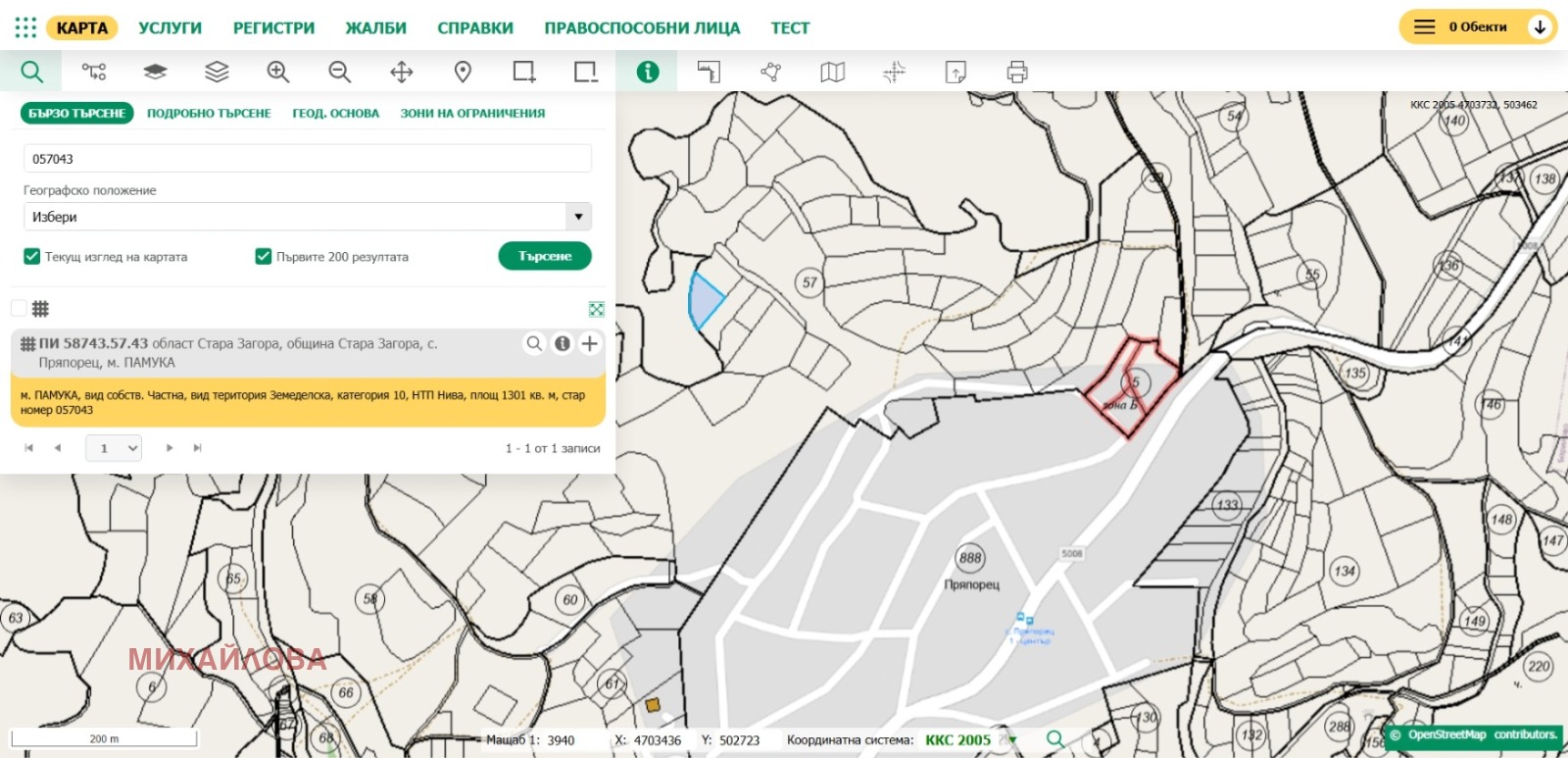The image size is (1568, 758).
Task: Select the location pin marker tool
Action: [463, 72]
